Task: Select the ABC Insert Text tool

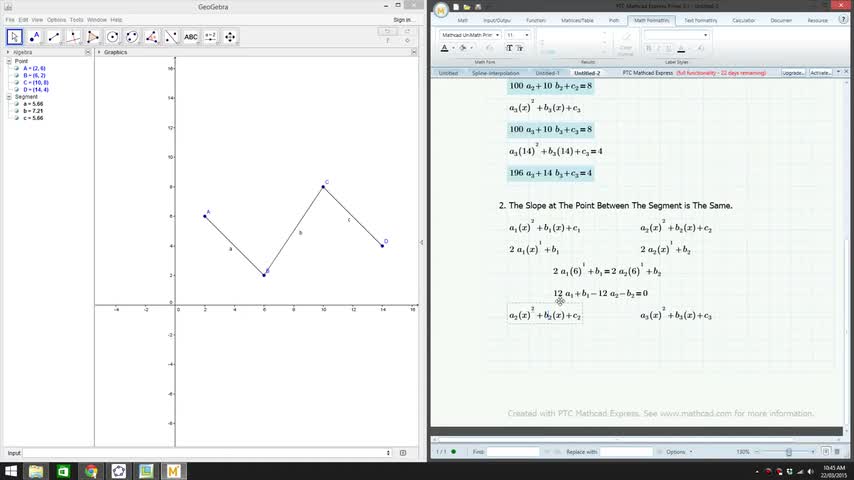Action: [191, 37]
